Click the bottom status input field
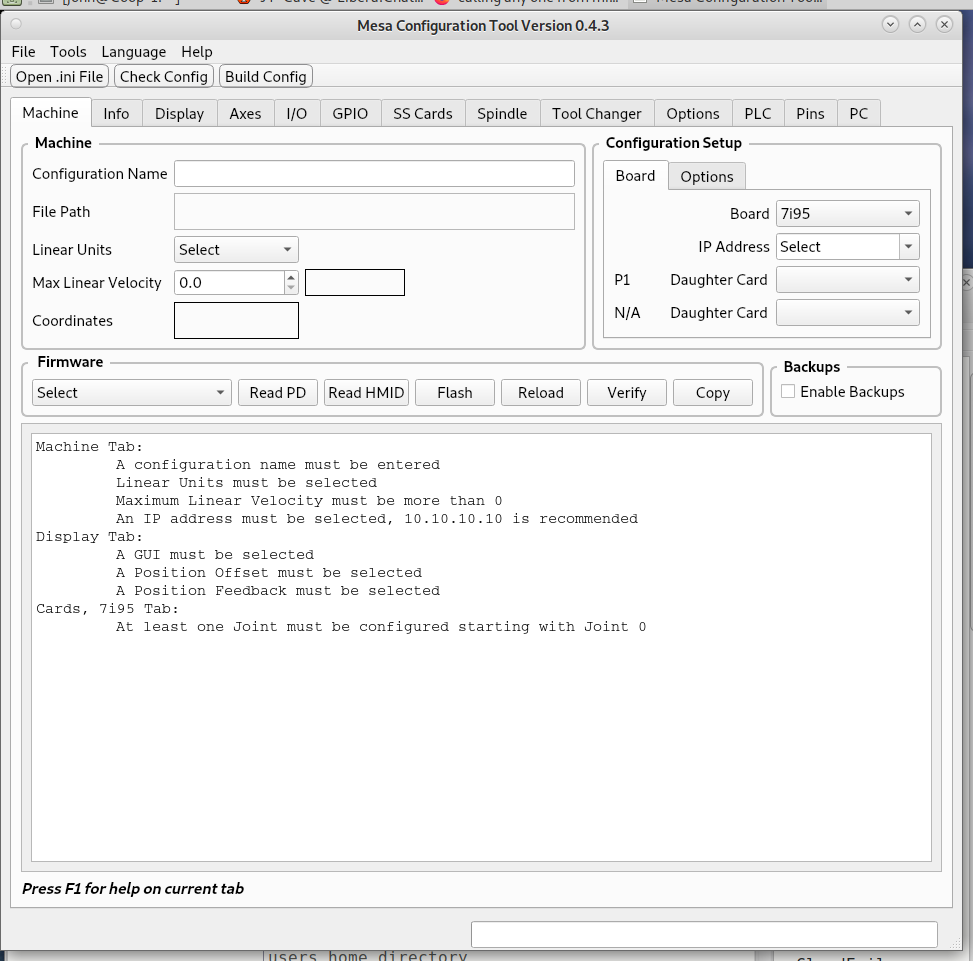 (704, 934)
